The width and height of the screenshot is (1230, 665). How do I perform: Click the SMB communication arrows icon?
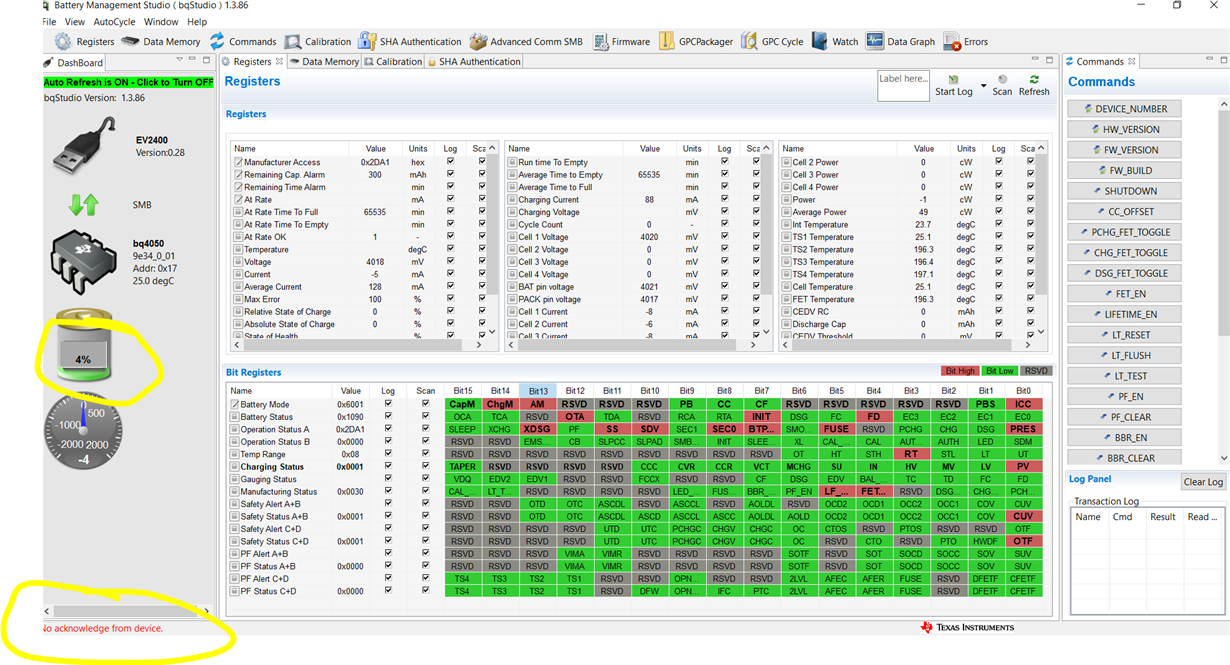click(x=83, y=205)
